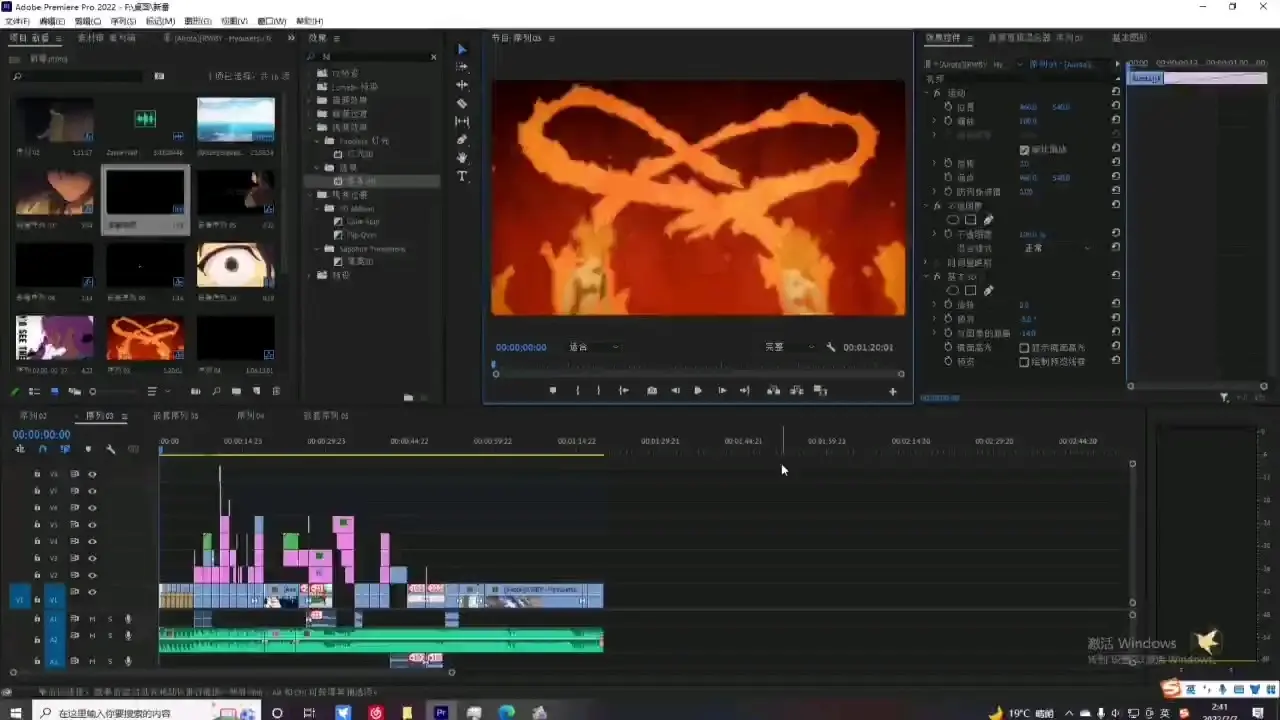Select the Selection arrow tool

click(462, 49)
